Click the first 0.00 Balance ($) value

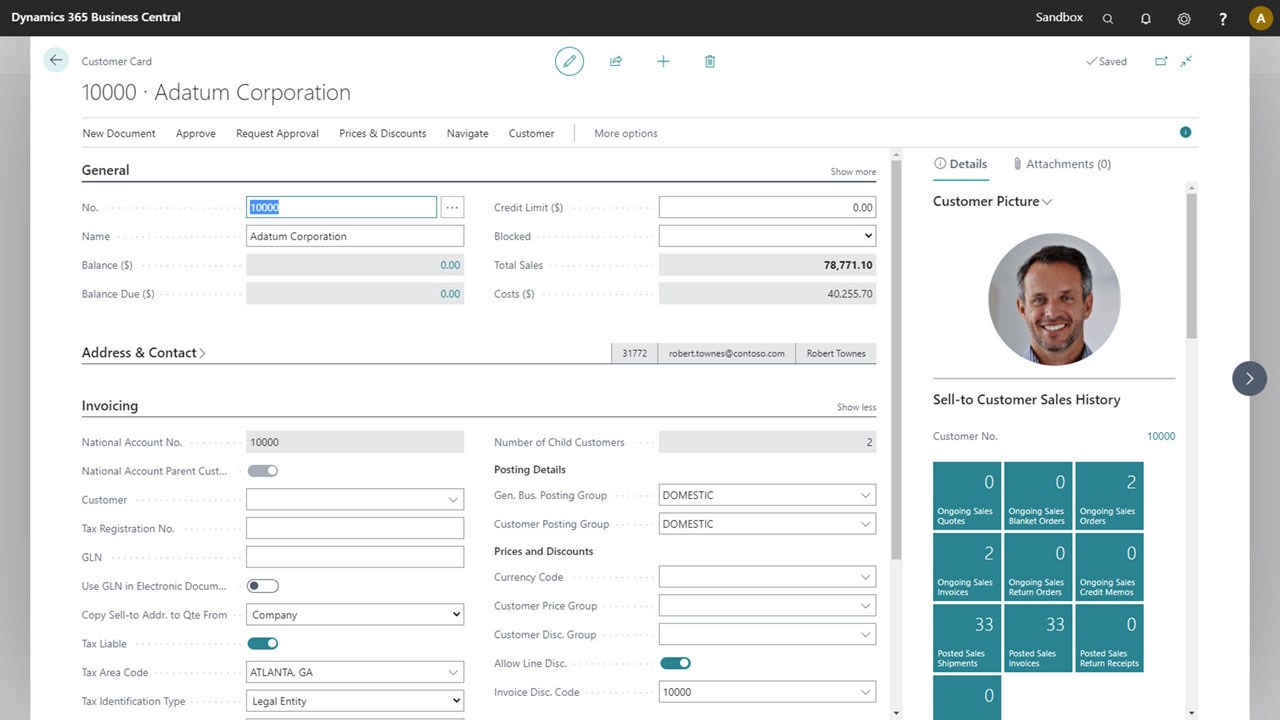pos(450,265)
